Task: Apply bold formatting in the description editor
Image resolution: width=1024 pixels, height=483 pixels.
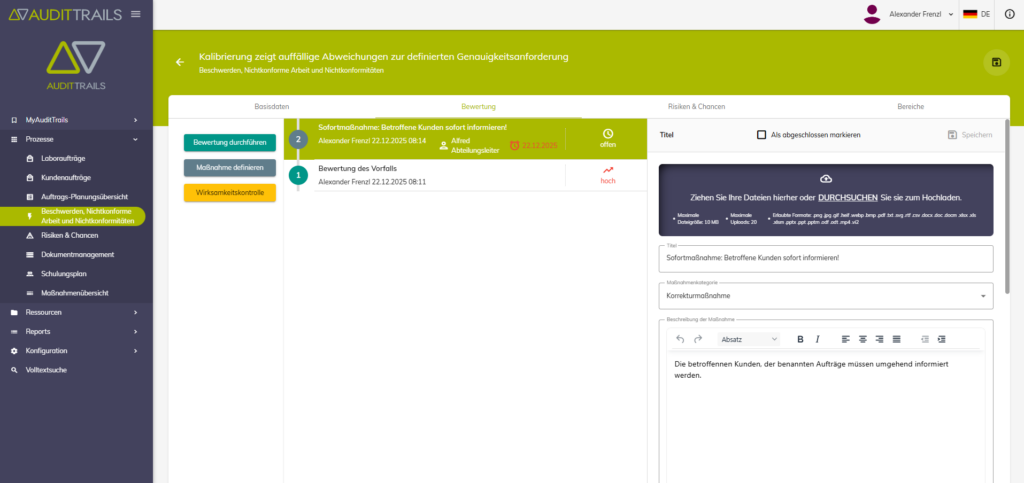Action: [800, 339]
